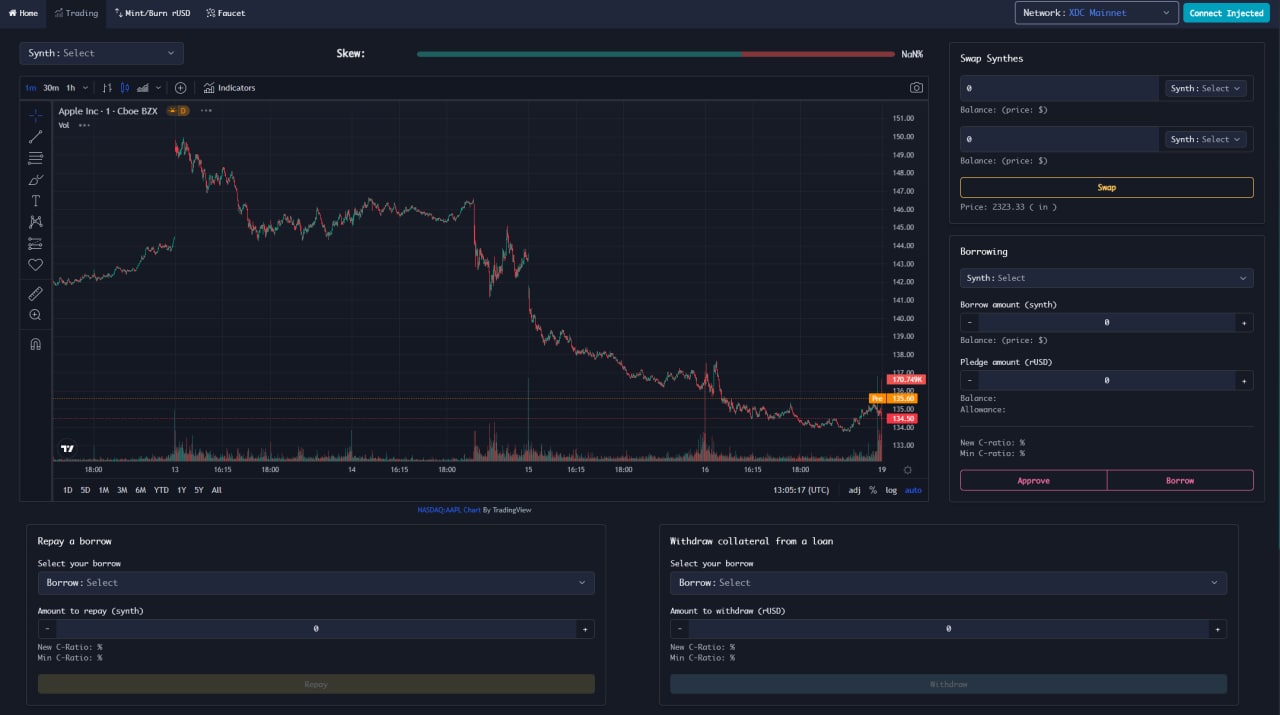Image resolution: width=1280 pixels, height=715 pixels.
Task: Toggle adjusted data with adj
Action: [x=854, y=490]
